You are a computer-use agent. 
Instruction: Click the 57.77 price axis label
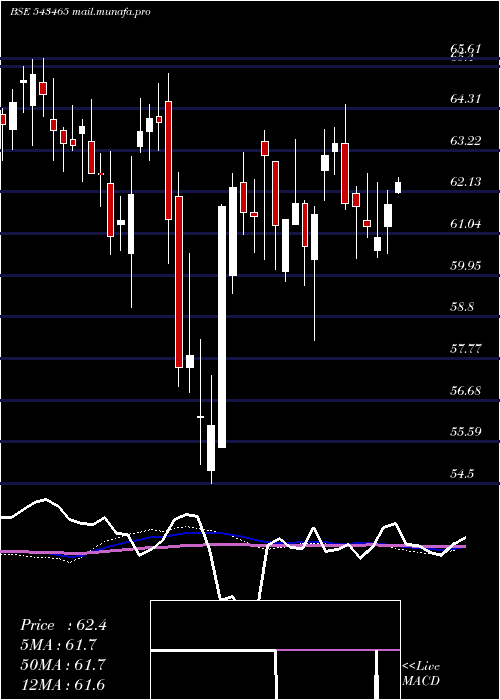coord(466,349)
